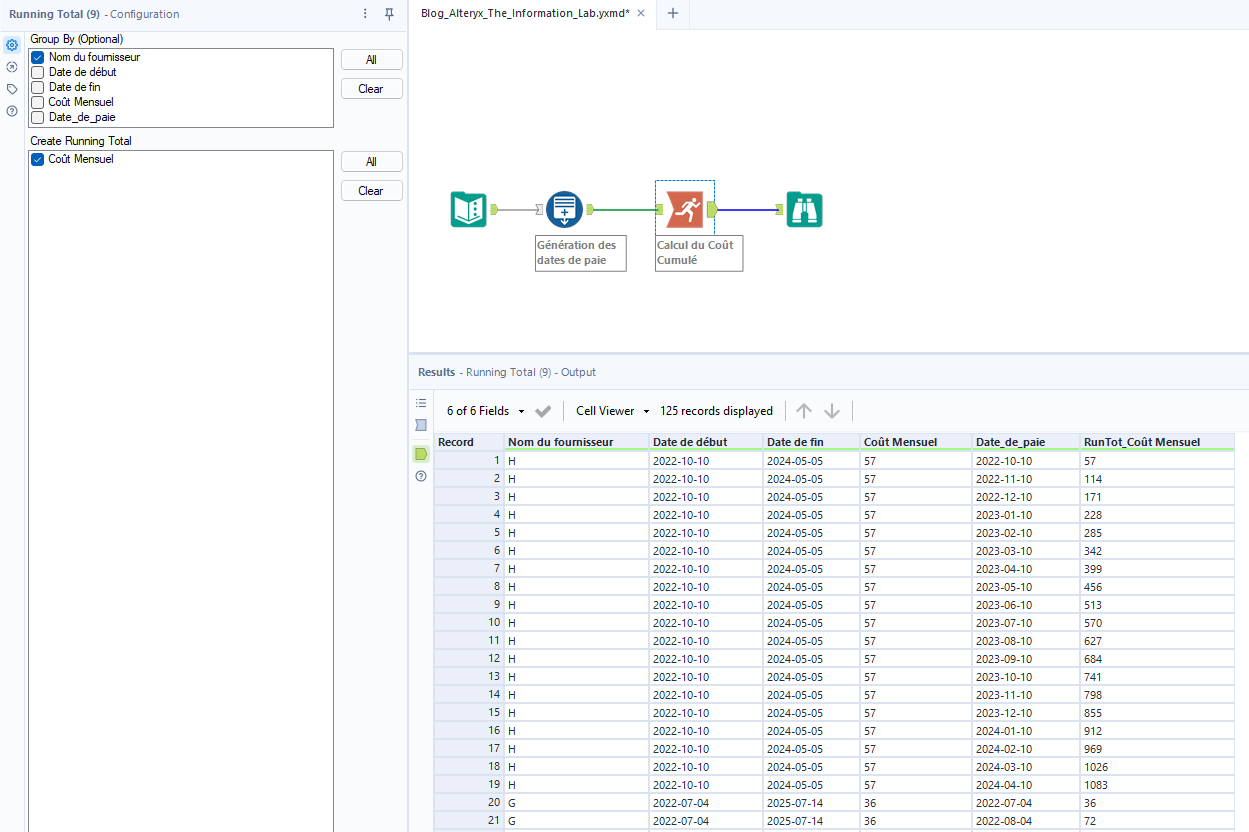Click Clear button for Create Running Total

[371, 190]
